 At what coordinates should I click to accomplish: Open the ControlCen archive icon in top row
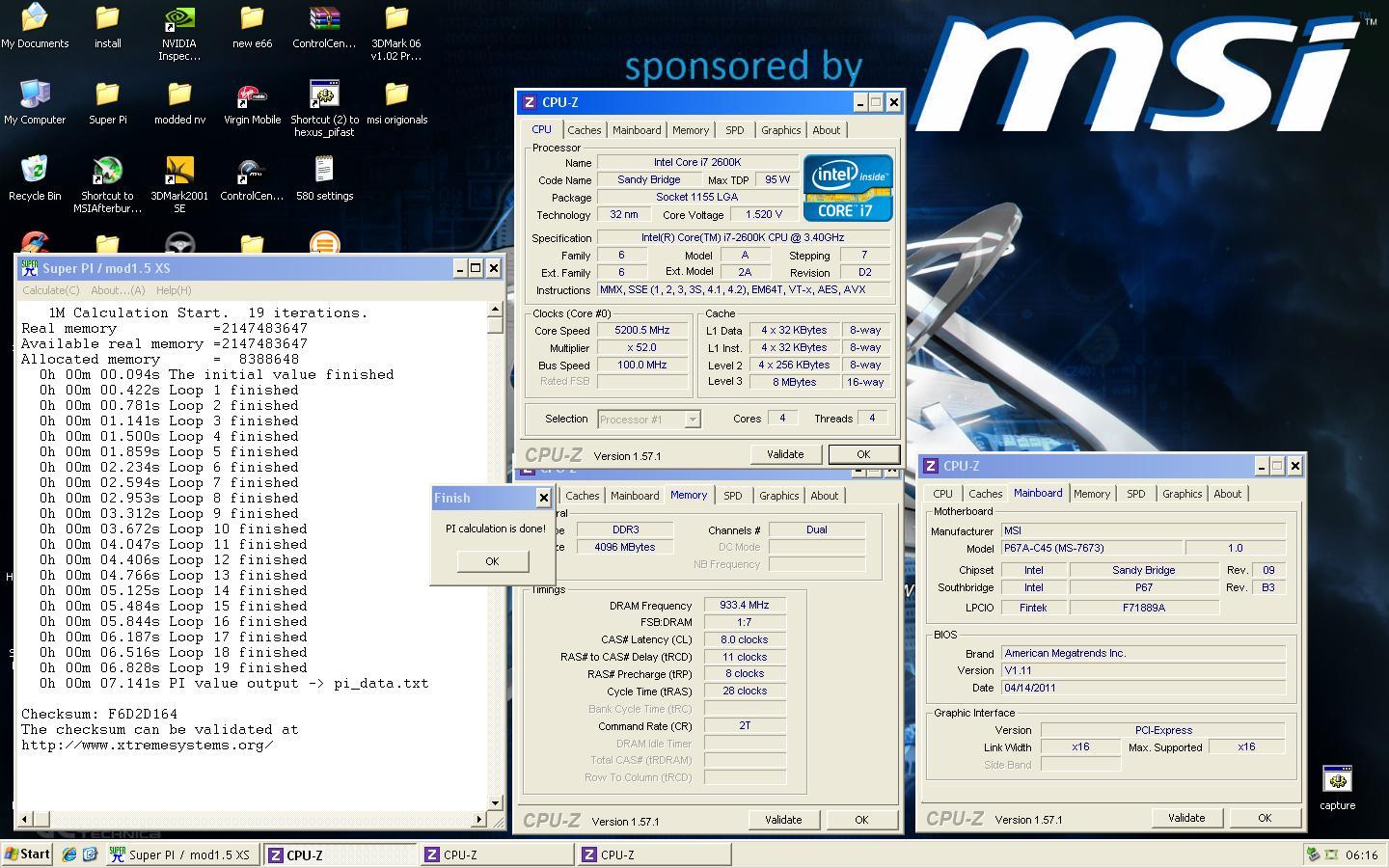(x=324, y=27)
